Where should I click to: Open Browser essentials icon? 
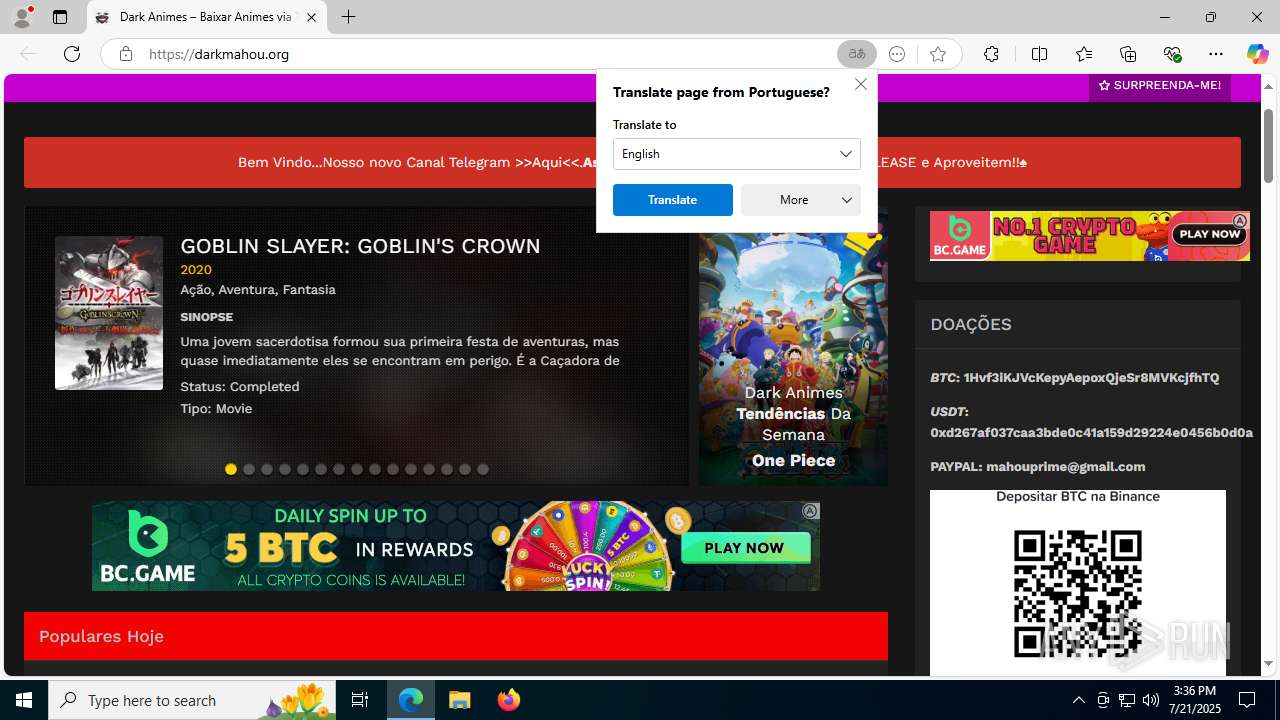point(1172,54)
